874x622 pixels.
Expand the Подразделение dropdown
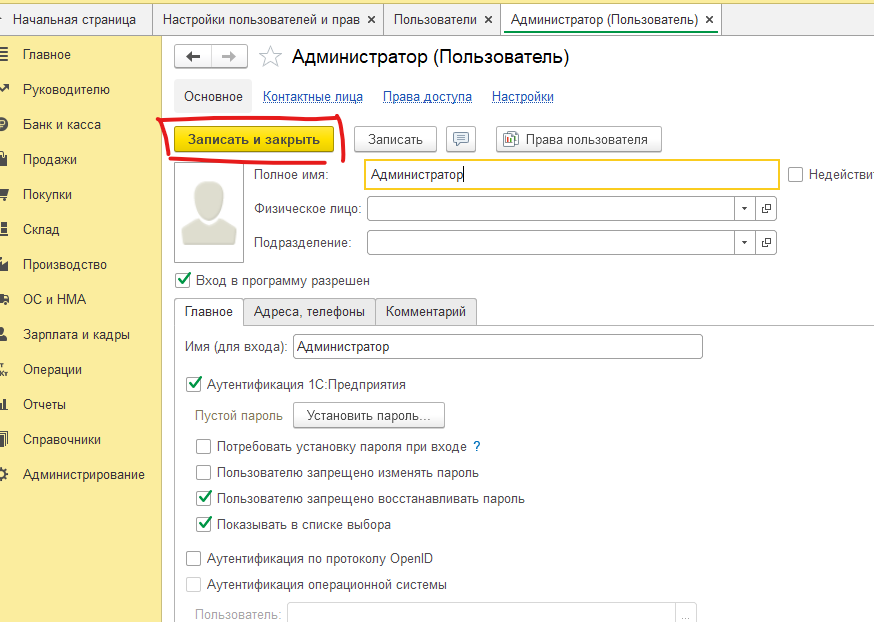[x=745, y=242]
